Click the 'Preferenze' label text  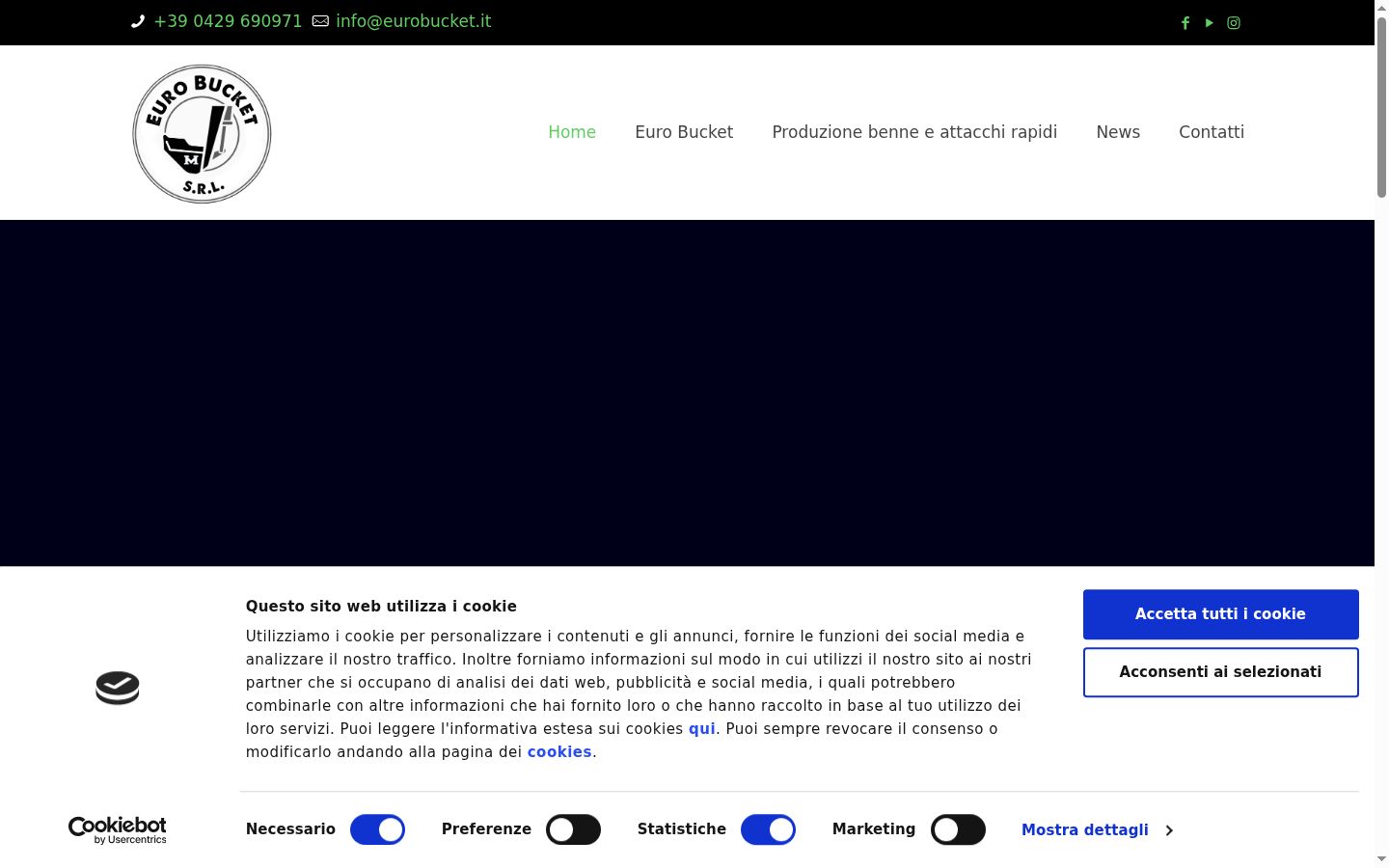pyautogui.click(x=486, y=829)
